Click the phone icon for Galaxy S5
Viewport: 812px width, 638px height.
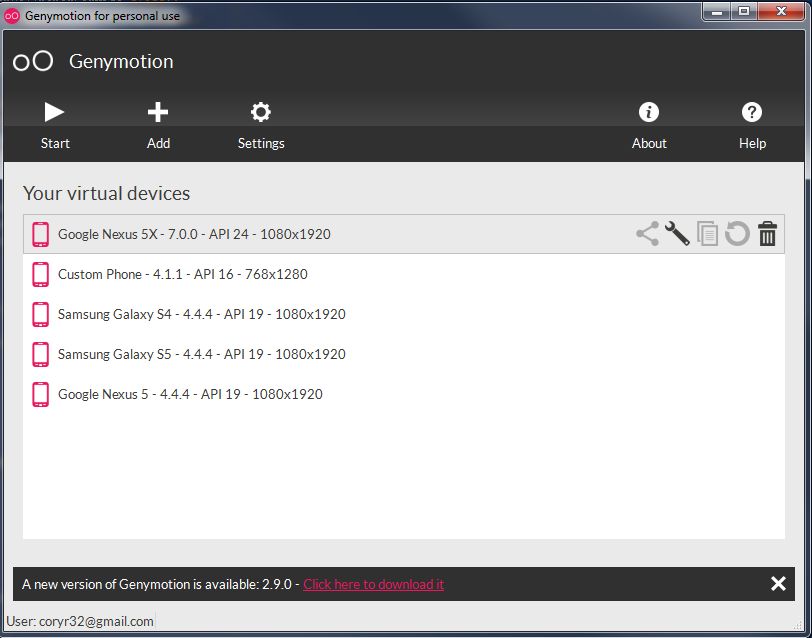(40, 354)
